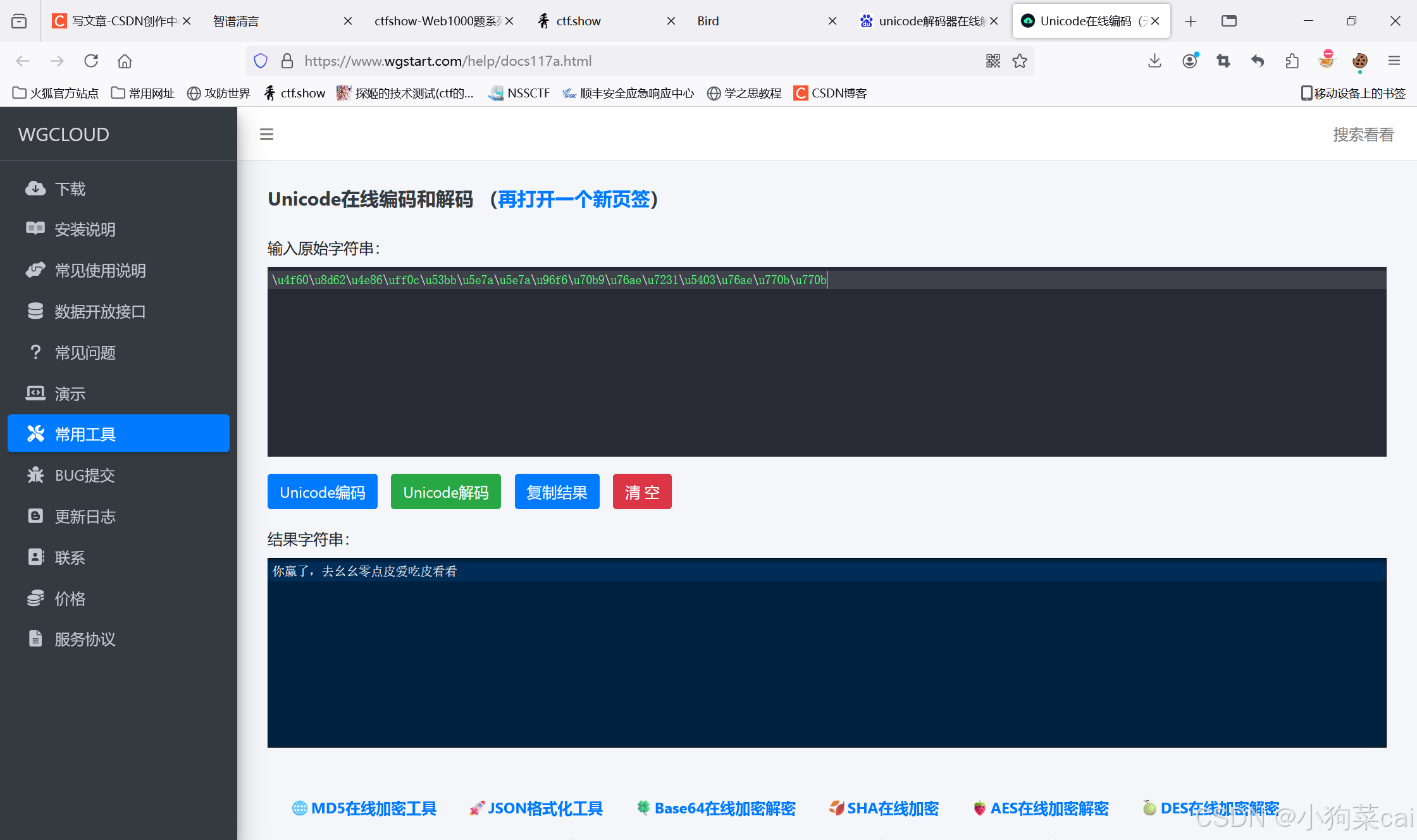This screenshot has width=1417, height=840.
Task: Open the Base64在线加密解密 link
Action: 724,808
